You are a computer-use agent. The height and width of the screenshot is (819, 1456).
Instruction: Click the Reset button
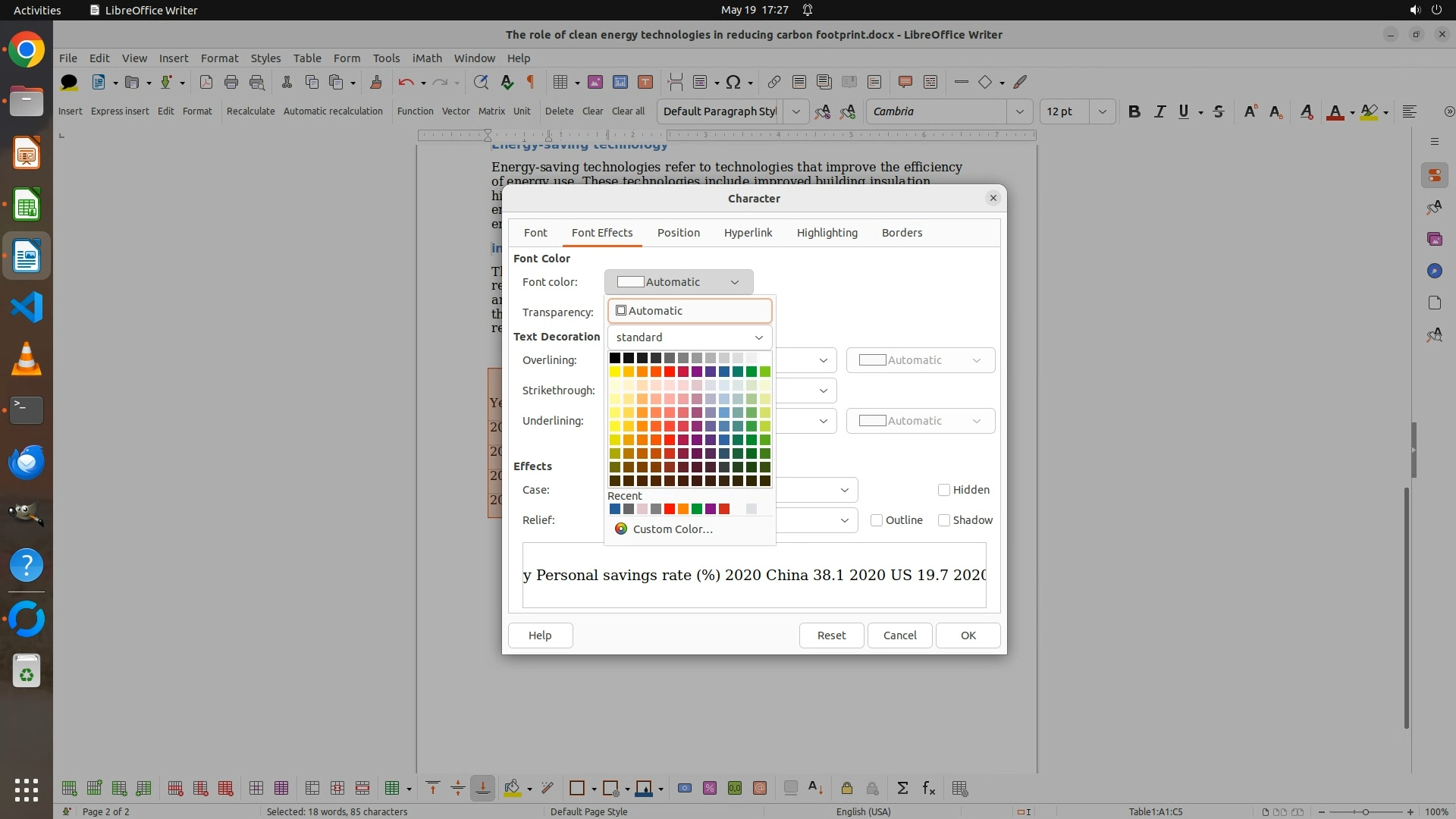[x=831, y=635]
